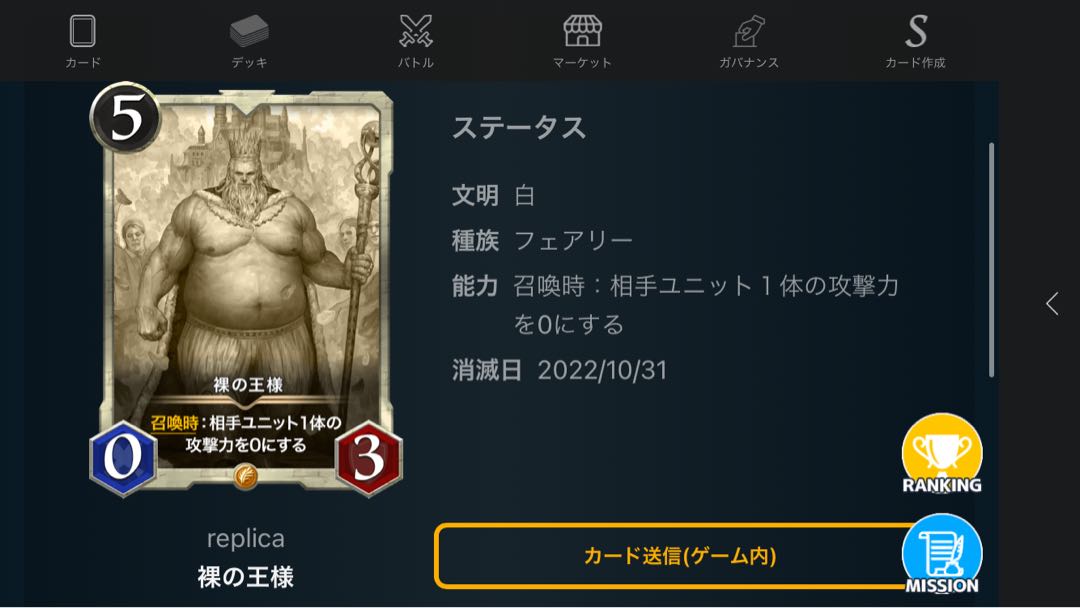Select the カード作成 S icon
The height and width of the screenshot is (608, 1080).
(915, 32)
